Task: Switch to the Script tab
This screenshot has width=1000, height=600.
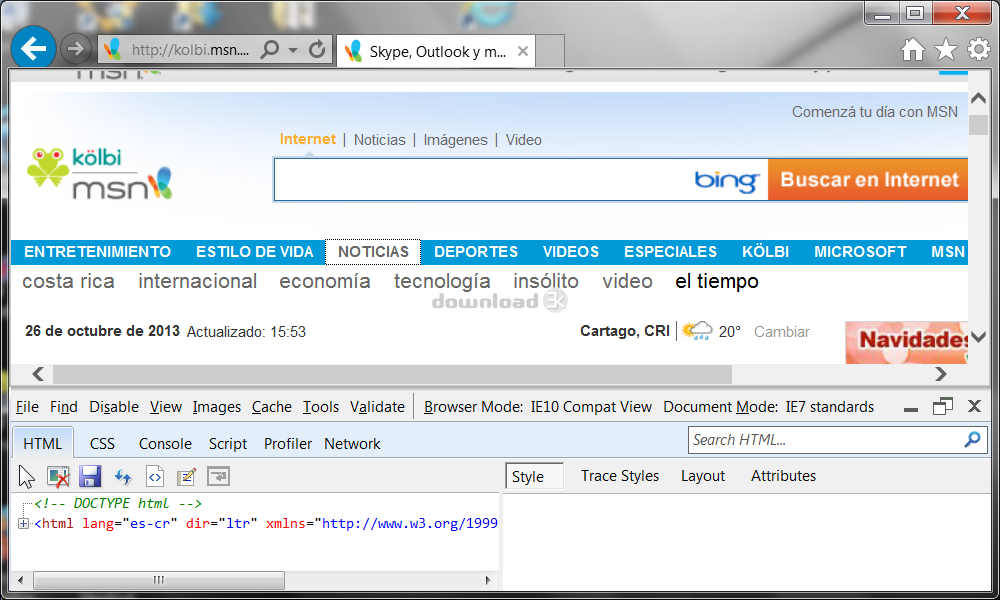Action: click(228, 444)
